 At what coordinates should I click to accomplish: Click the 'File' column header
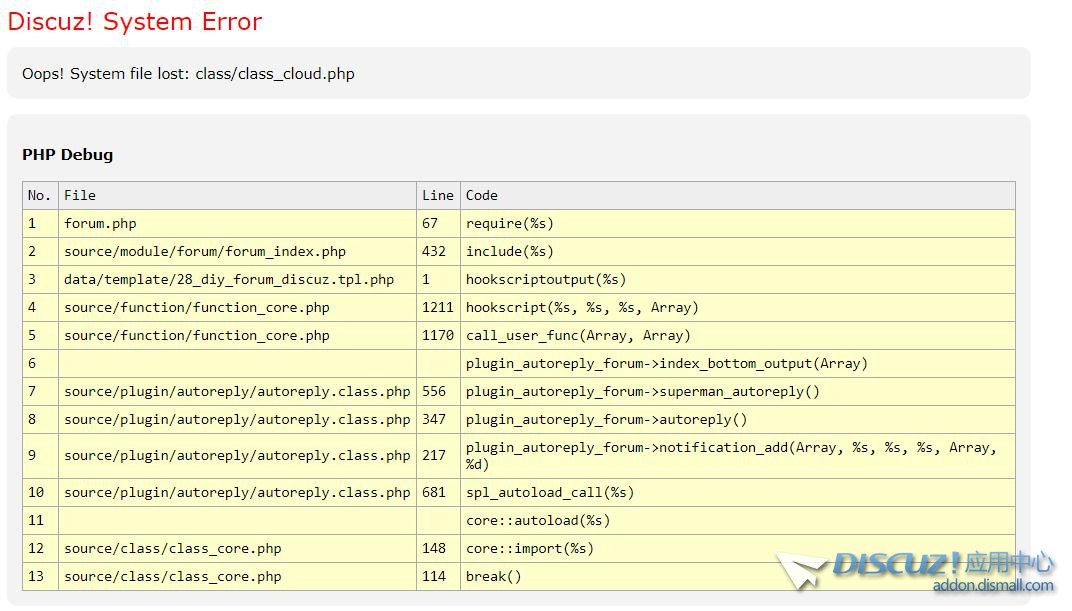tap(80, 196)
